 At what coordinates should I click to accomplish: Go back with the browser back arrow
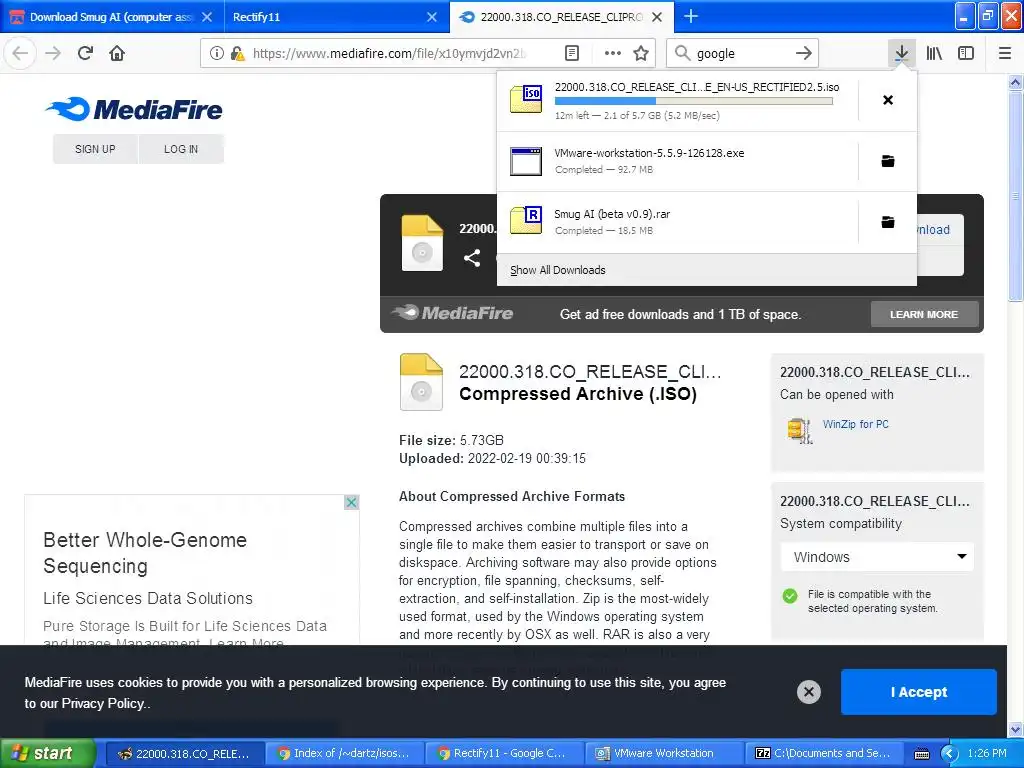click(20, 53)
